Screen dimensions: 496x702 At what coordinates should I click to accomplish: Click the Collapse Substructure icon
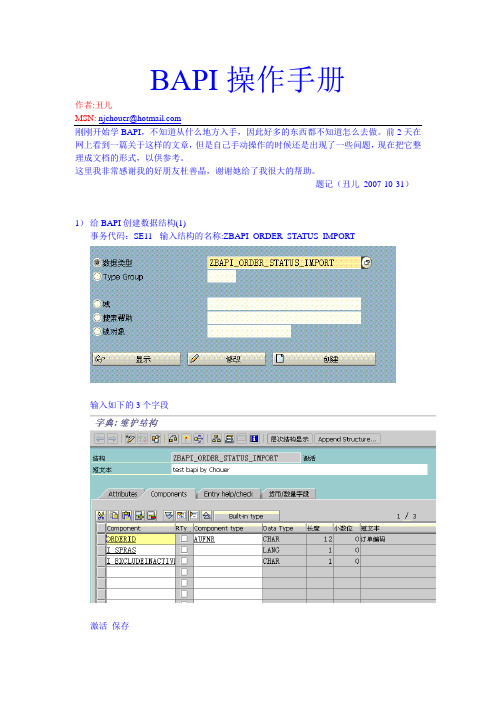[193, 516]
